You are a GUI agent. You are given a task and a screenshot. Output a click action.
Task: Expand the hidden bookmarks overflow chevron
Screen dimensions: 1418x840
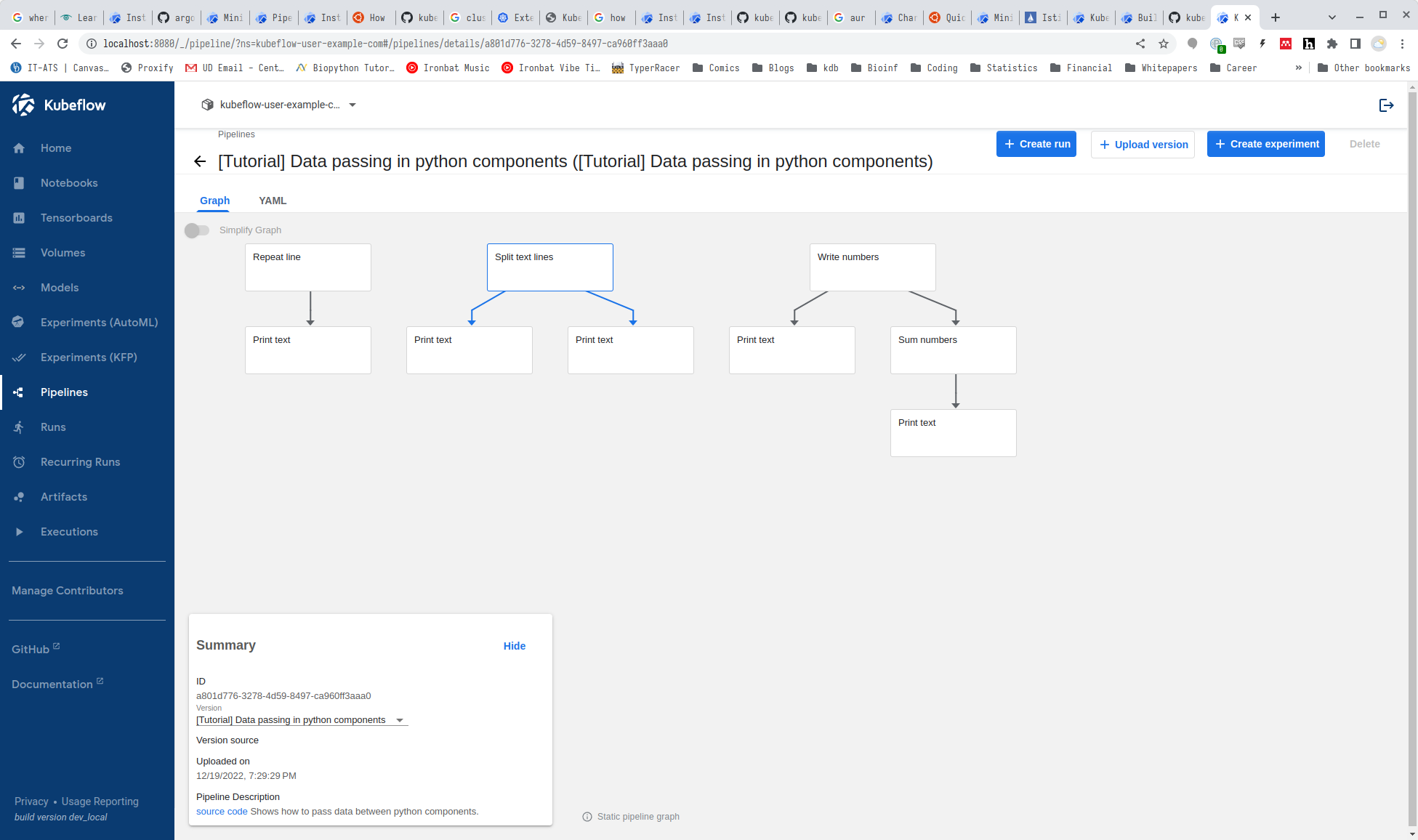(1299, 68)
